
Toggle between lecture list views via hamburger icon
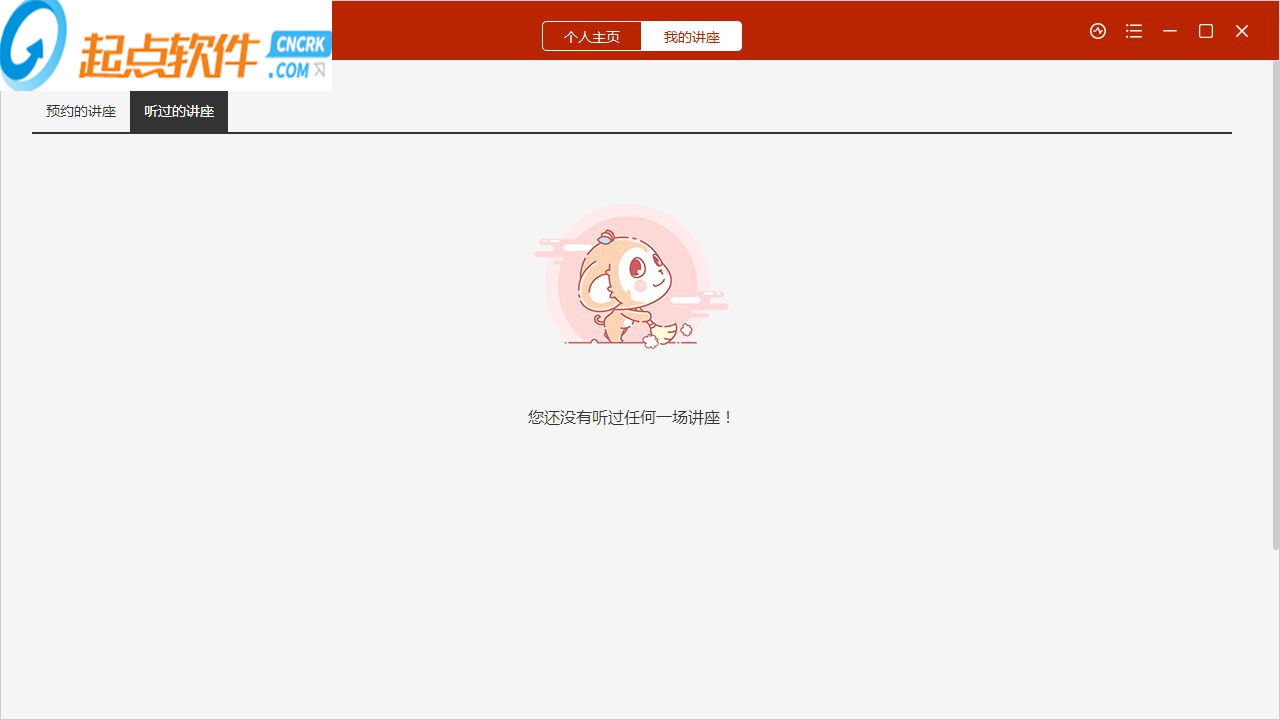(1133, 31)
